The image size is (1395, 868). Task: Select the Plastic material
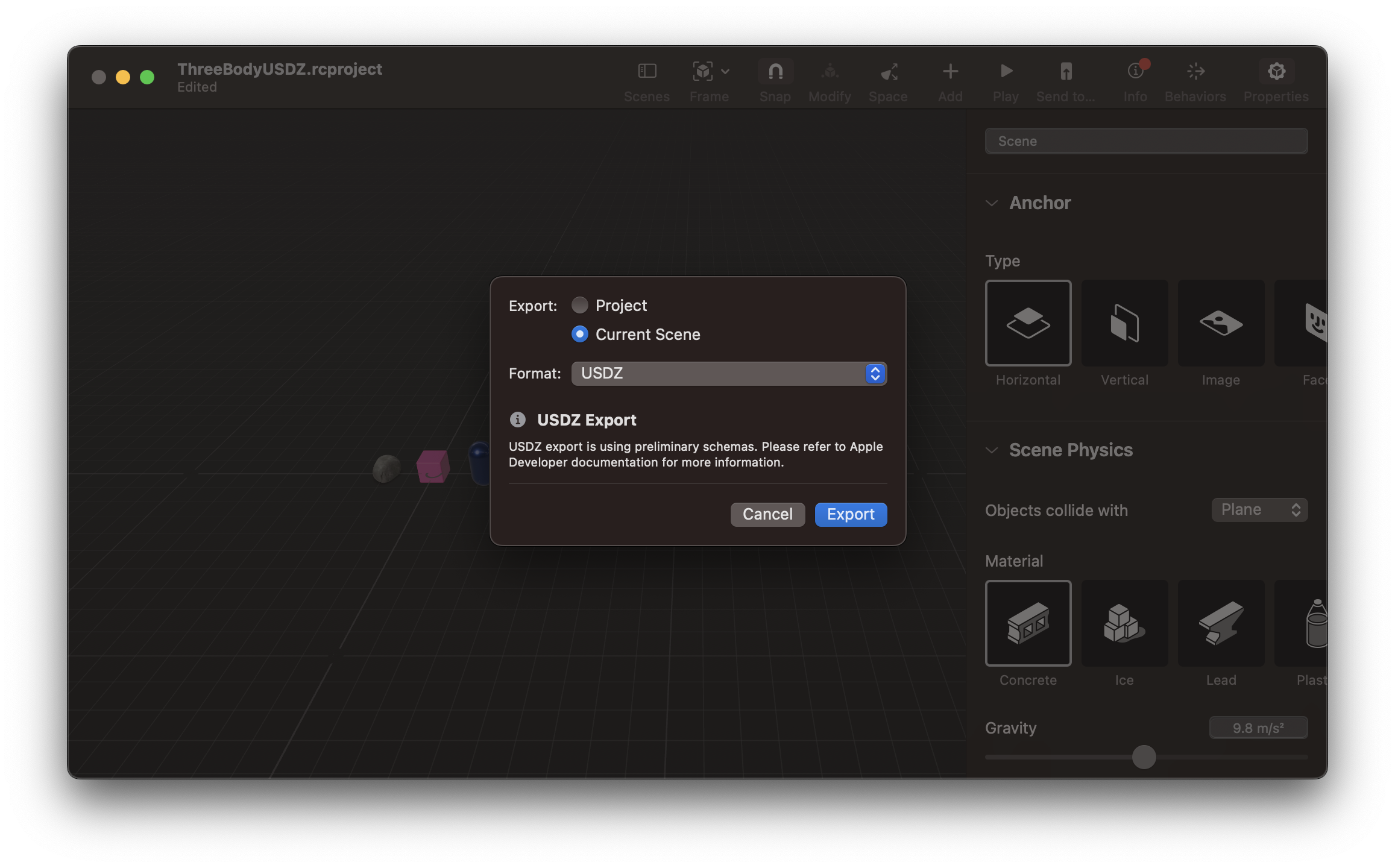pyautogui.click(x=1301, y=623)
